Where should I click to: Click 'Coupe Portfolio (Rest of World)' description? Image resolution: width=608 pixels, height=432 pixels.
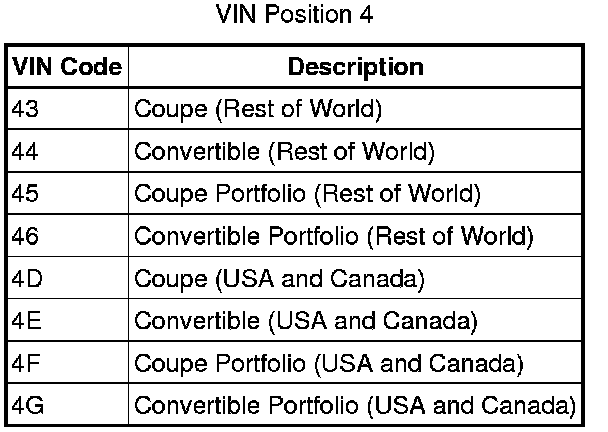[x=307, y=195]
